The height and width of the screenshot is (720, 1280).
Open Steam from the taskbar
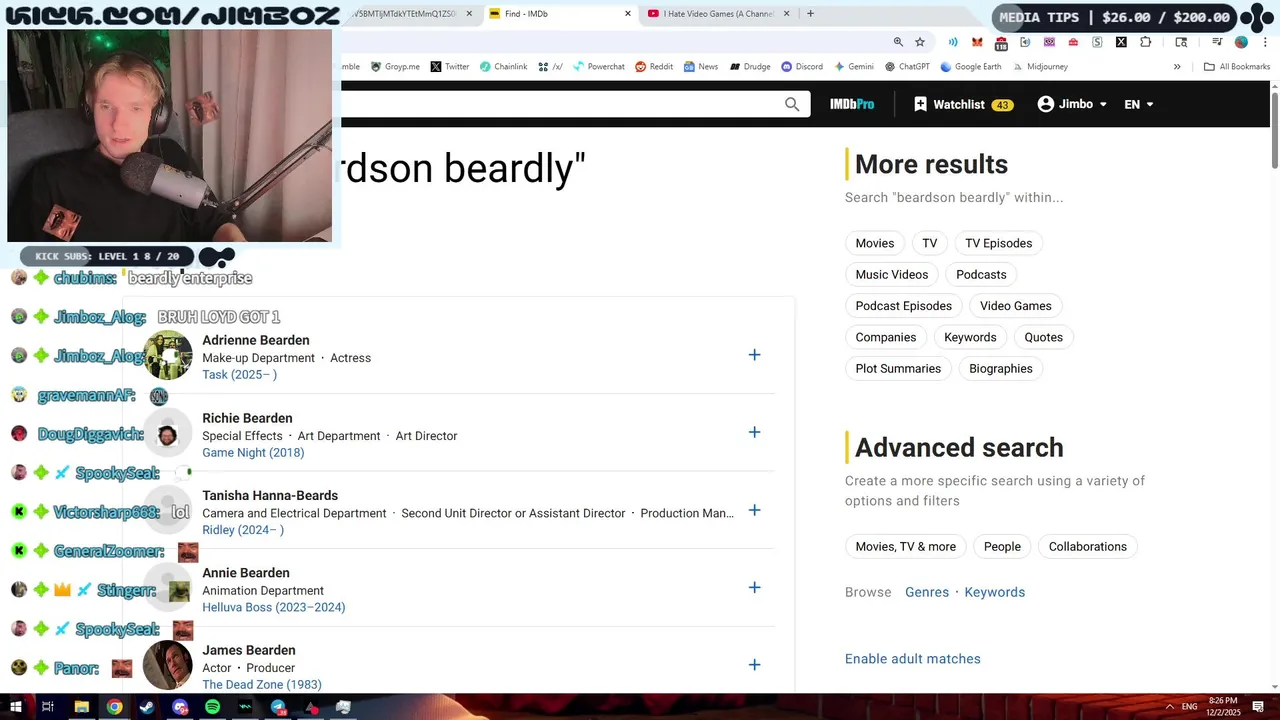pyautogui.click(x=147, y=707)
